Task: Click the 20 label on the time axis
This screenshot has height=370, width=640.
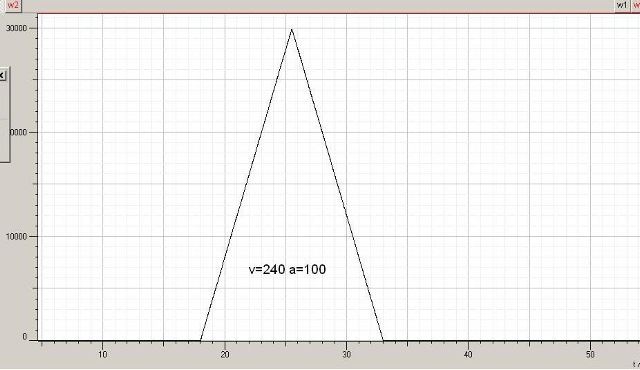Action: click(225, 354)
